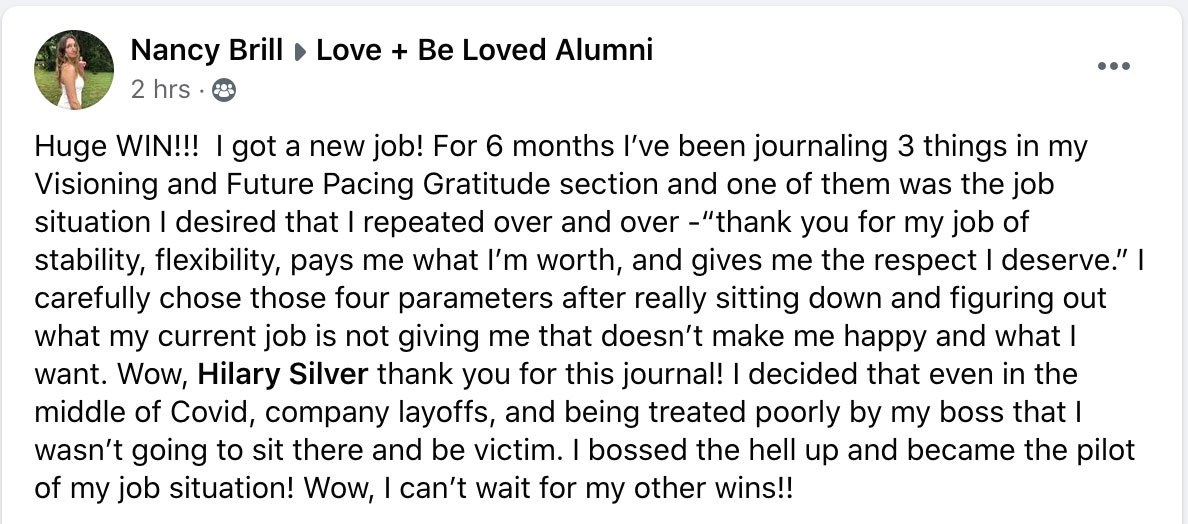Click the group privacy icon beside timestamp
This screenshot has height=524, width=1188.
(x=224, y=91)
